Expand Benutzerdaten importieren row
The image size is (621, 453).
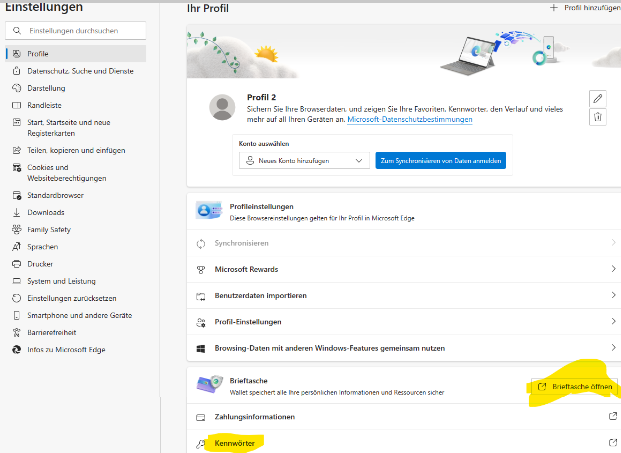pyautogui.click(x=612, y=296)
